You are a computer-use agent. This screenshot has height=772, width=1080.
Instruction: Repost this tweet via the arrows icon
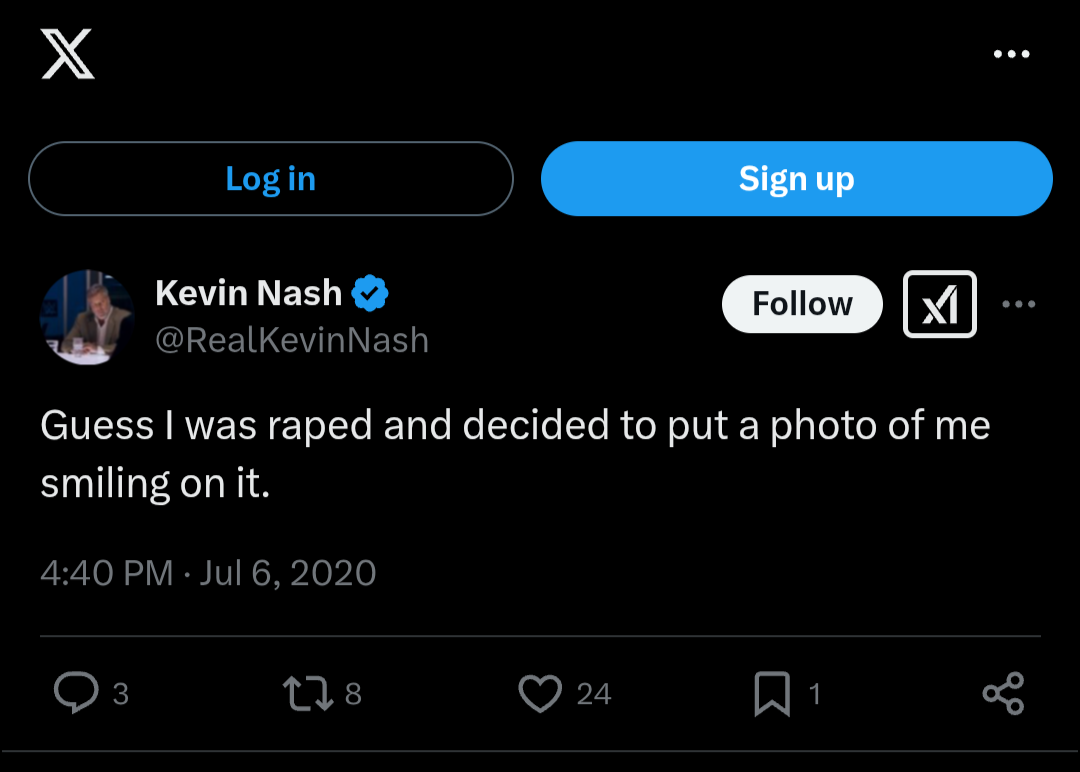coord(308,693)
